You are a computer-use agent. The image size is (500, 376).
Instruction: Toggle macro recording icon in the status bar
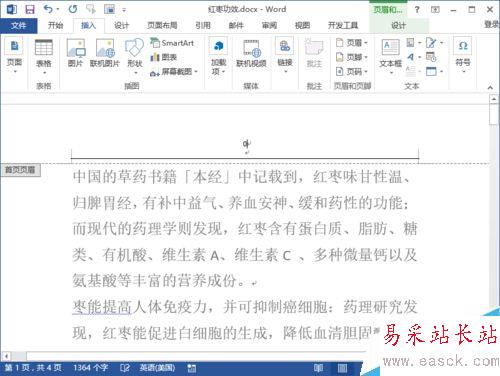pos(192,368)
